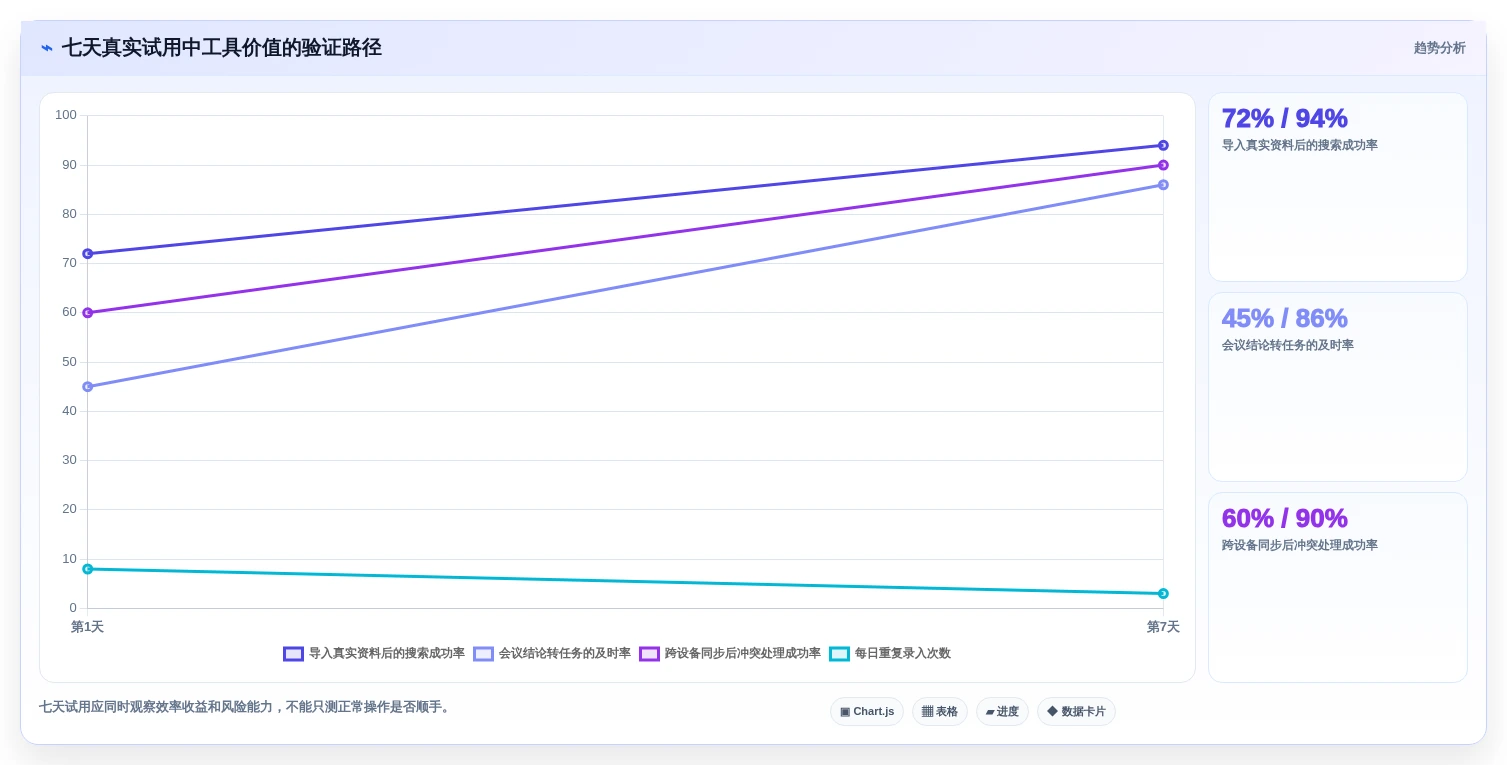Click the 45% / 86% stat value

click(1284, 319)
